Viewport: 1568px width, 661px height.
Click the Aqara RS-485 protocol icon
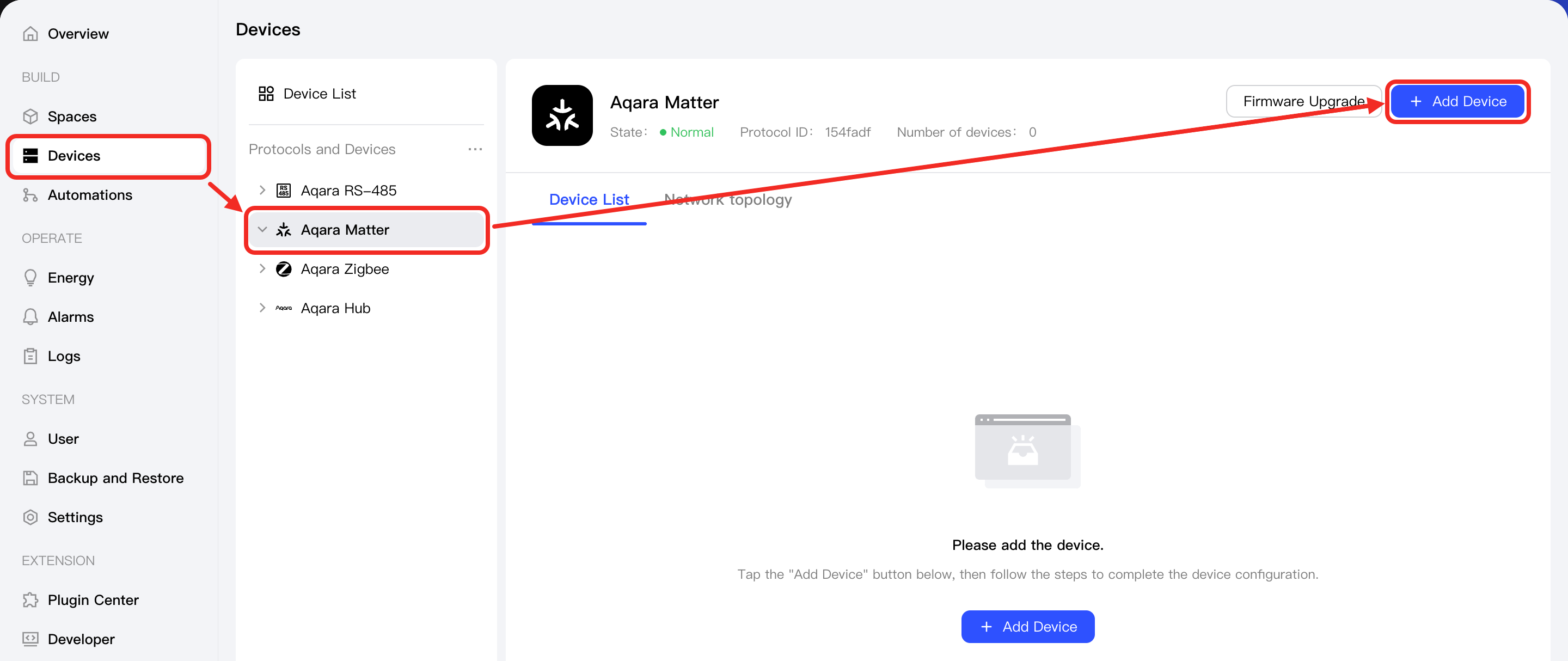coord(284,191)
